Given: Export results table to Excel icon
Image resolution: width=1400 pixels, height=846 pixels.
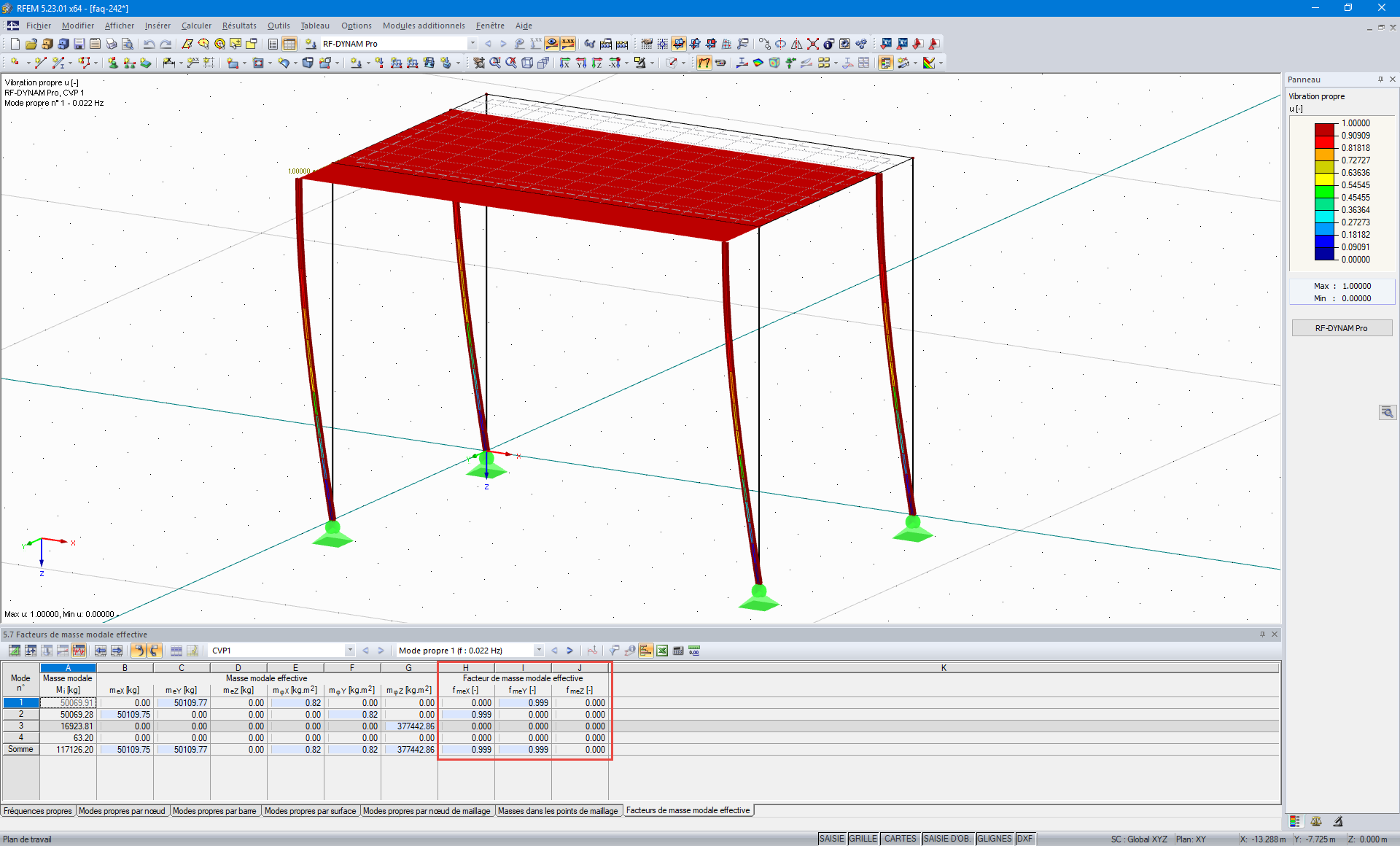Looking at the screenshot, I should click(x=662, y=650).
